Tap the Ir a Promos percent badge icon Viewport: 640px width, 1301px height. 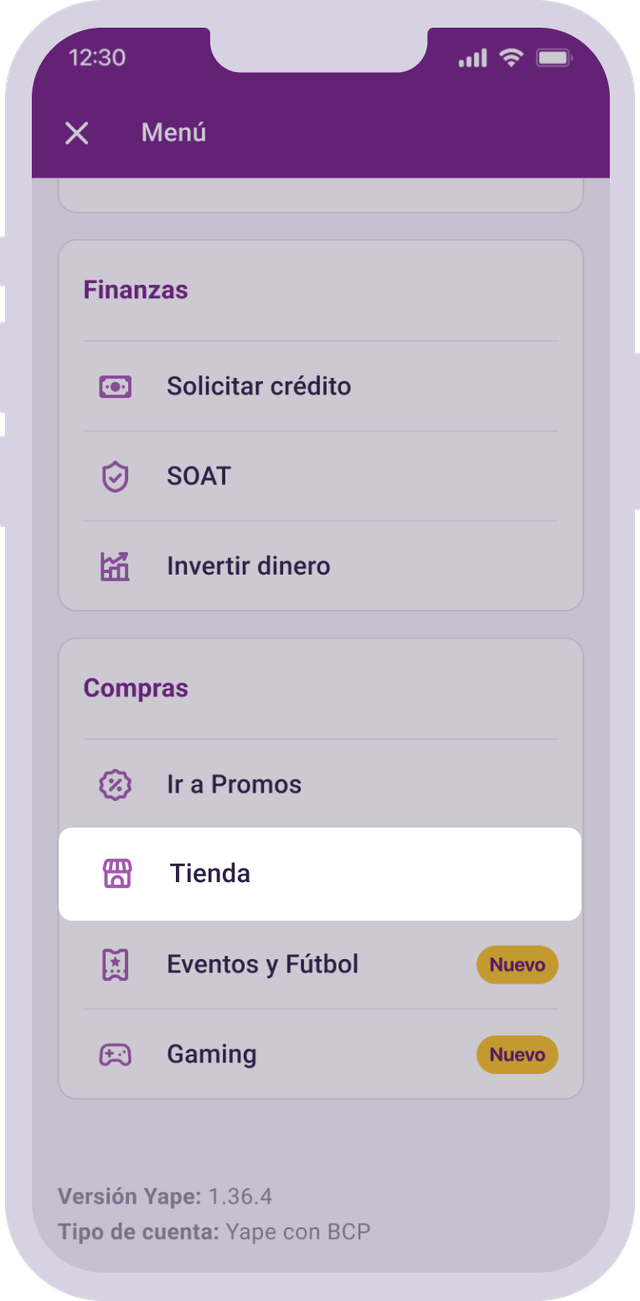tap(115, 785)
